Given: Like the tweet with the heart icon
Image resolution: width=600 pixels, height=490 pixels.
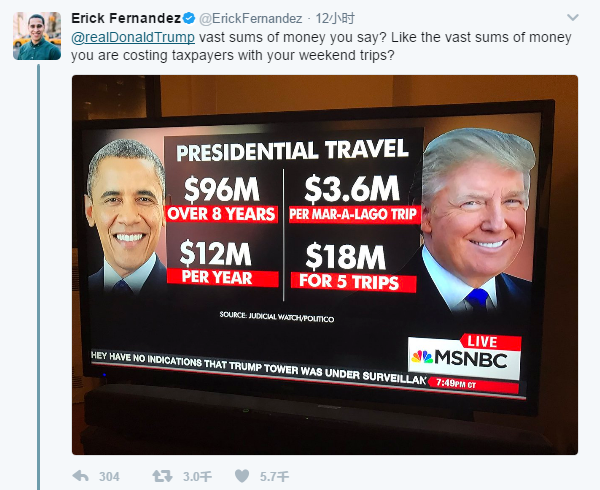Looking at the screenshot, I should [x=242, y=476].
